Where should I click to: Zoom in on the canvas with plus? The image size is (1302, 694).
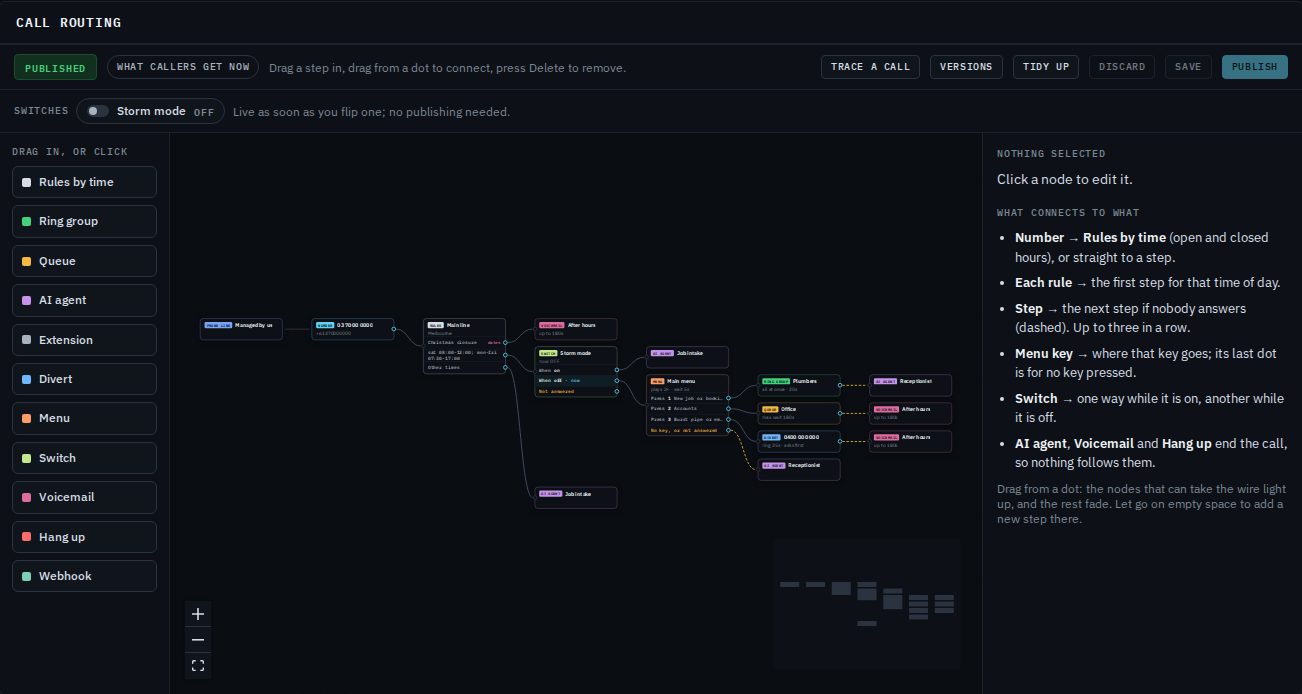point(198,614)
